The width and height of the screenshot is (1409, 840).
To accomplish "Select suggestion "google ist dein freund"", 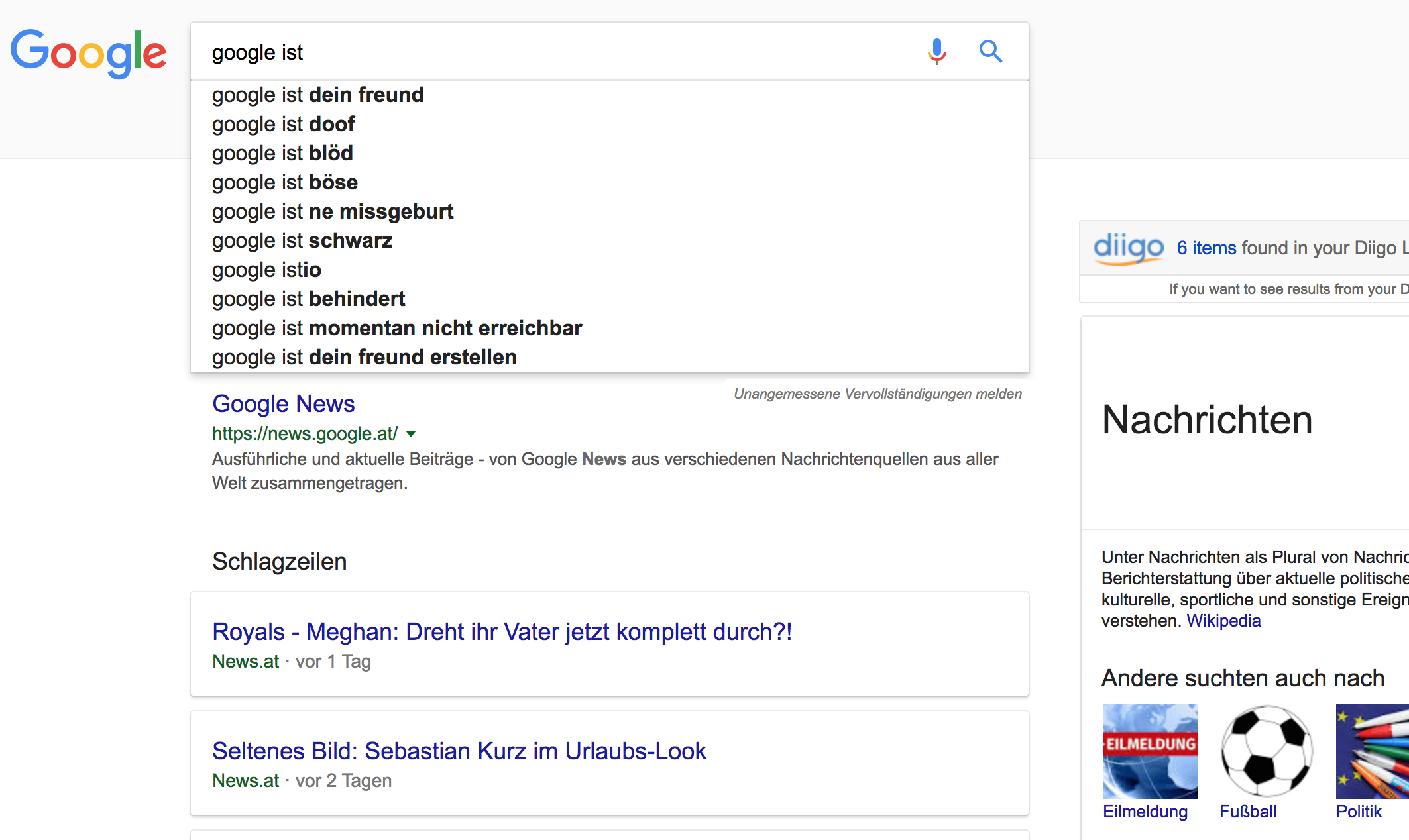I will point(317,95).
